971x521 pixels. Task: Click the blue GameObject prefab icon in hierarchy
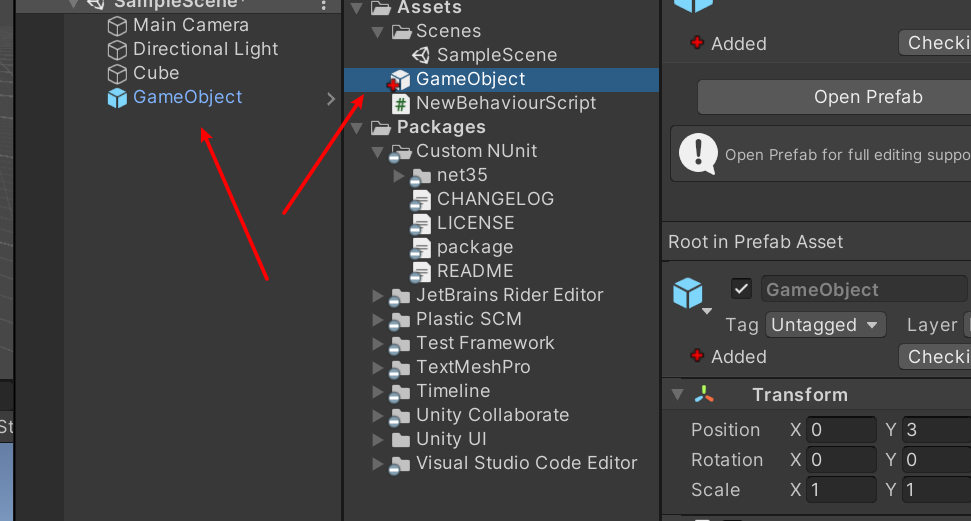(x=117, y=98)
